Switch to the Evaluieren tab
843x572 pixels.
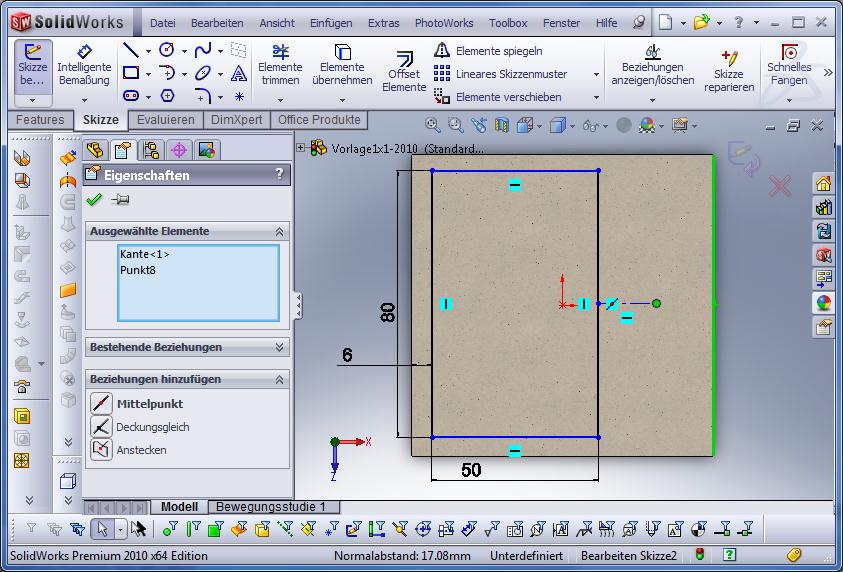point(166,120)
